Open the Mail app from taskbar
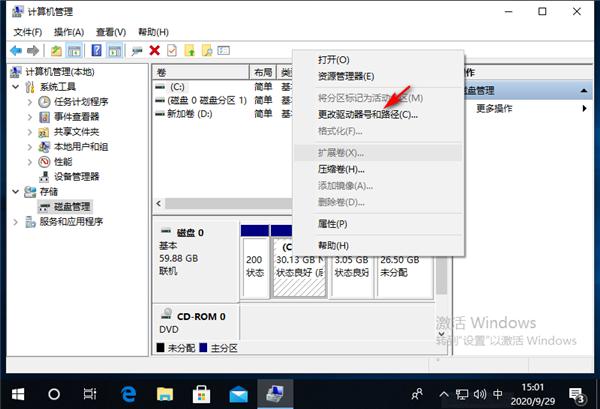 (238, 394)
